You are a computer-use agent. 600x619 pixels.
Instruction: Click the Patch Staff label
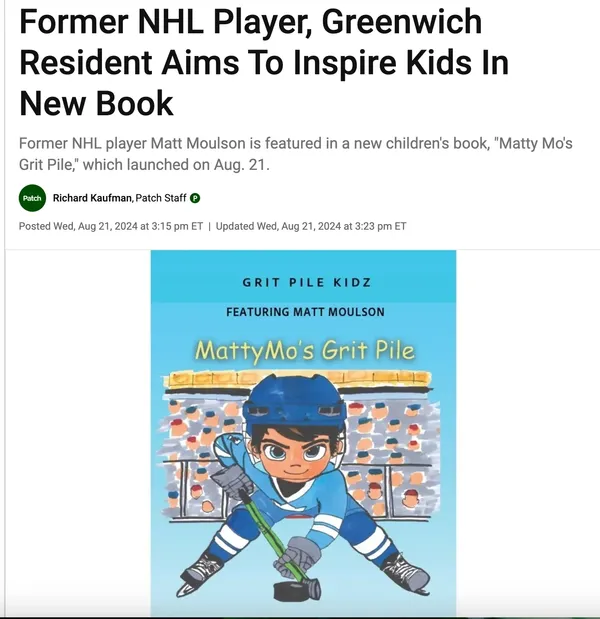pos(161,198)
